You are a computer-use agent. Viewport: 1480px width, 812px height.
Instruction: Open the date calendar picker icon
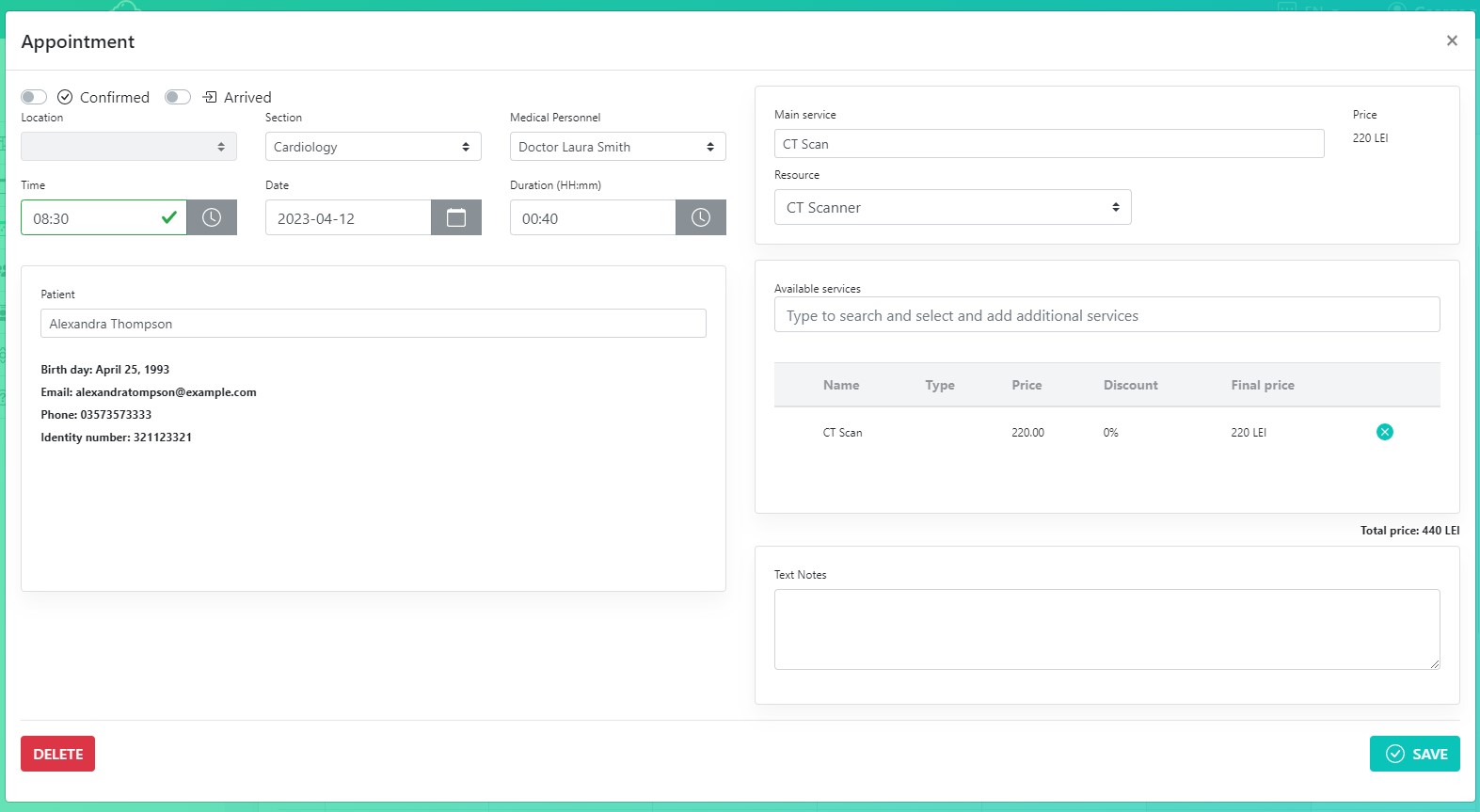click(456, 217)
